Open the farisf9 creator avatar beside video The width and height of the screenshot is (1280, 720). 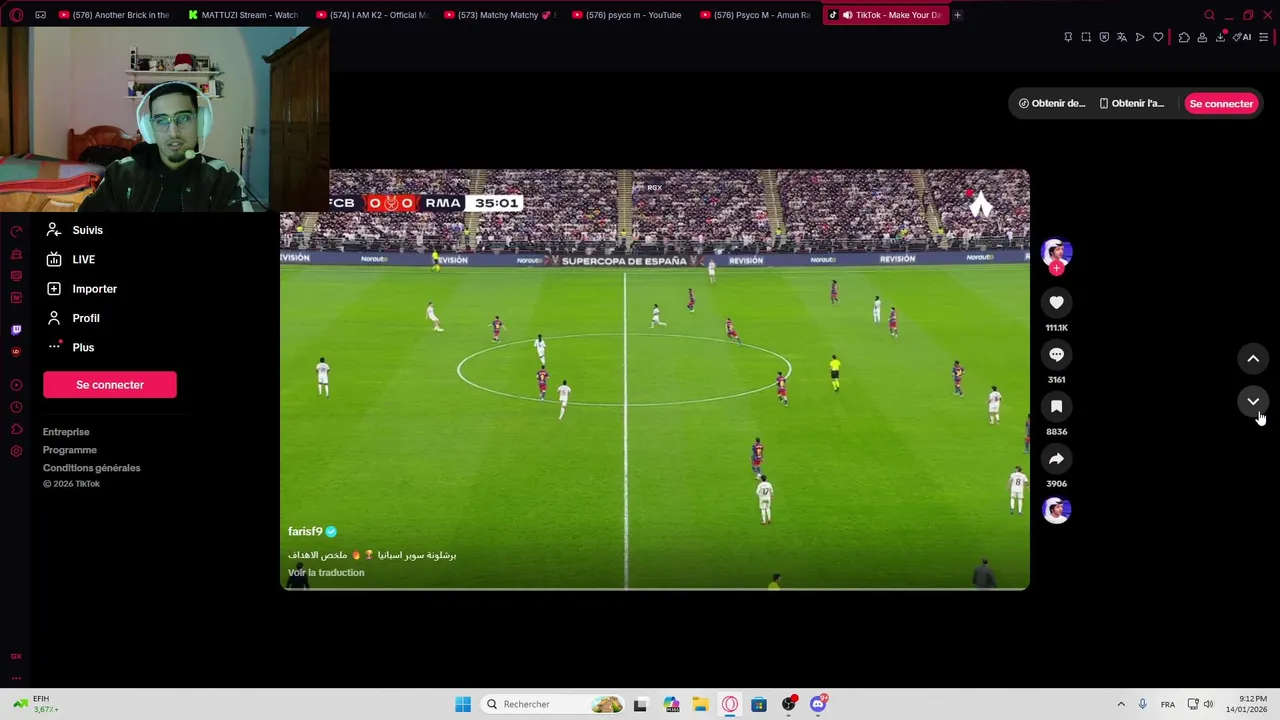1056,251
